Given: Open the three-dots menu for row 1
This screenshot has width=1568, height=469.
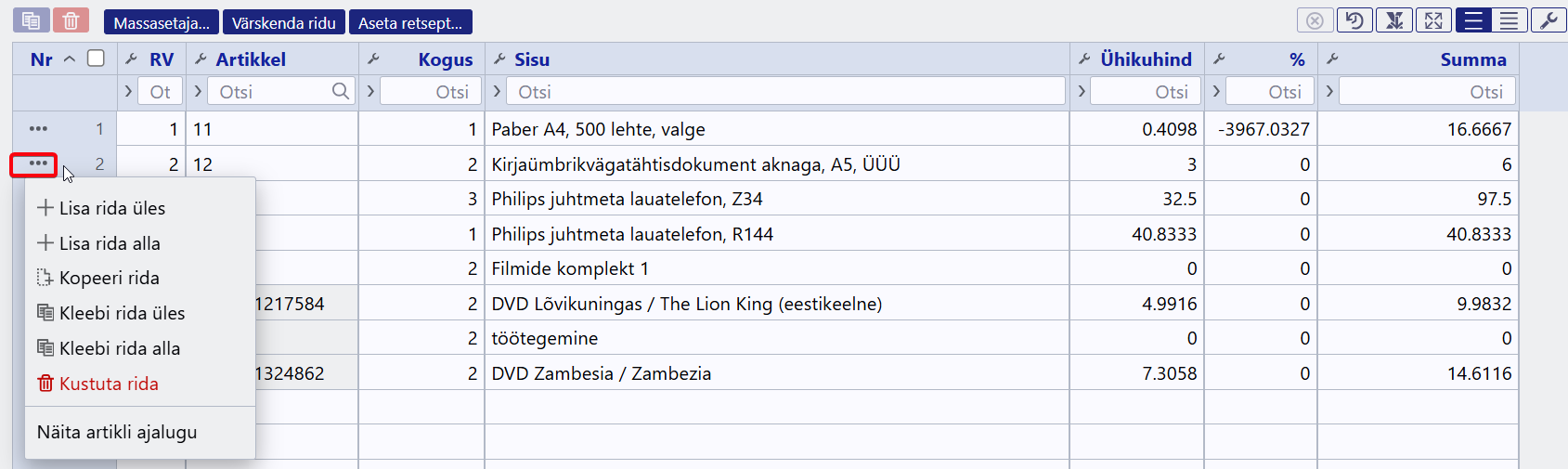Looking at the screenshot, I should (38, 129).
